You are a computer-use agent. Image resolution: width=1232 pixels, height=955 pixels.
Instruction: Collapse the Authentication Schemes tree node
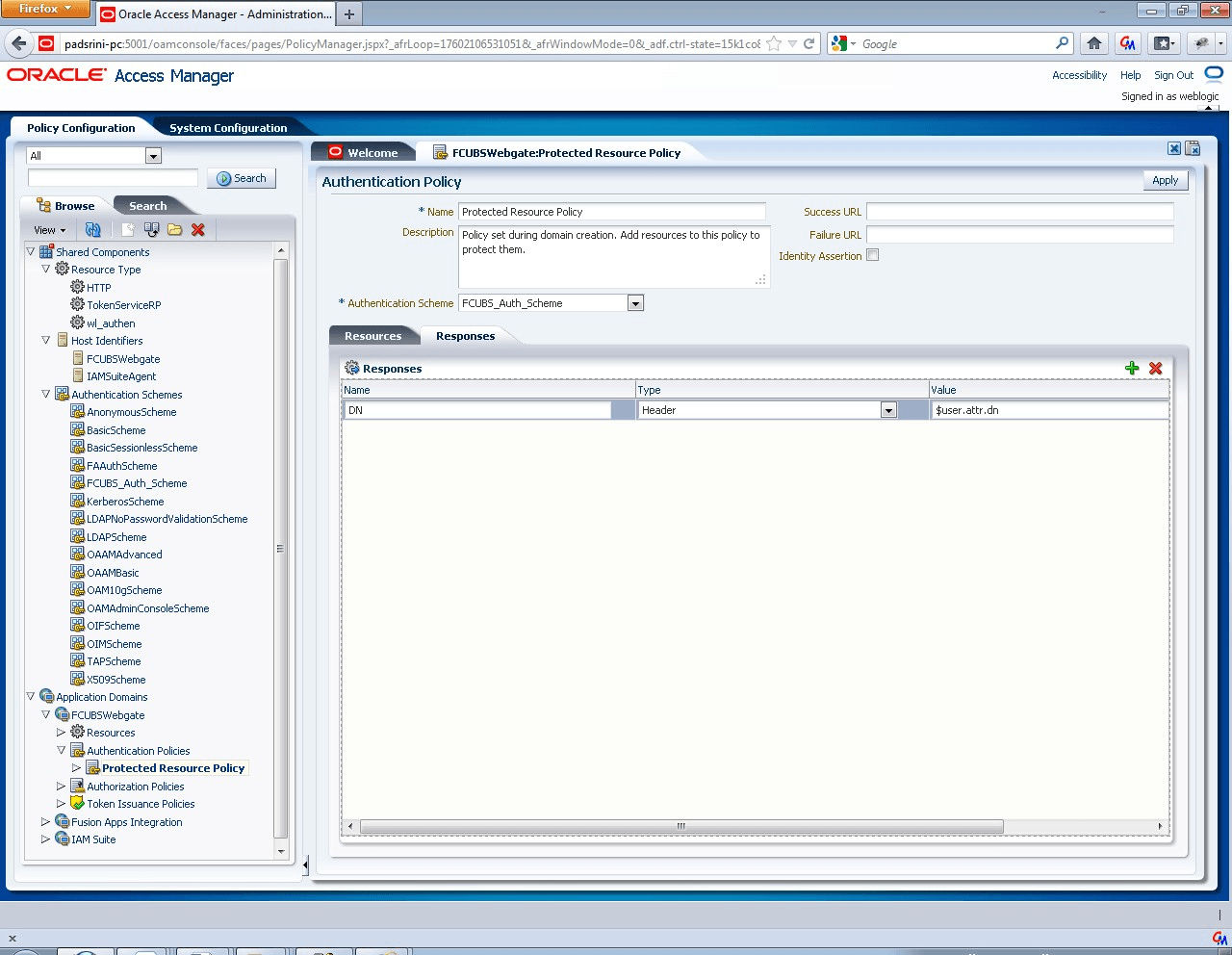45,394
